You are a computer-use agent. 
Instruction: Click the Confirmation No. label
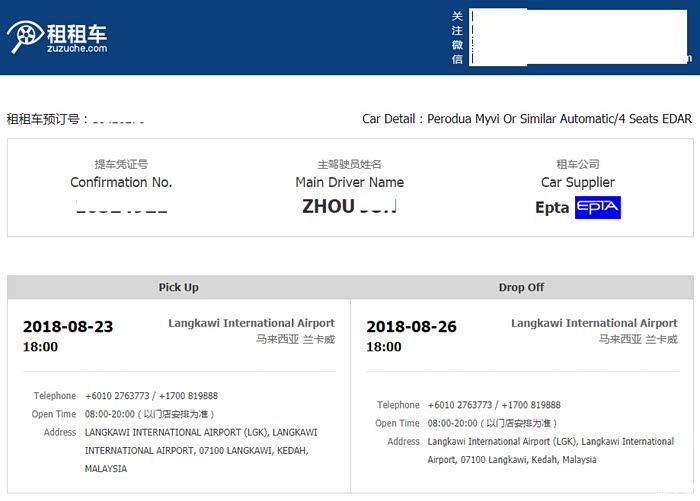[x=121, y=182]
